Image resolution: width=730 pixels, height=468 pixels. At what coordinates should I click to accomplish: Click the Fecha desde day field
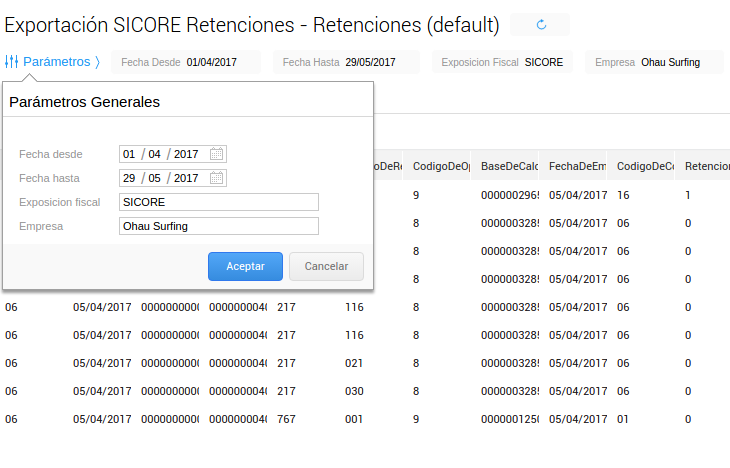click(x=129, y=154)
